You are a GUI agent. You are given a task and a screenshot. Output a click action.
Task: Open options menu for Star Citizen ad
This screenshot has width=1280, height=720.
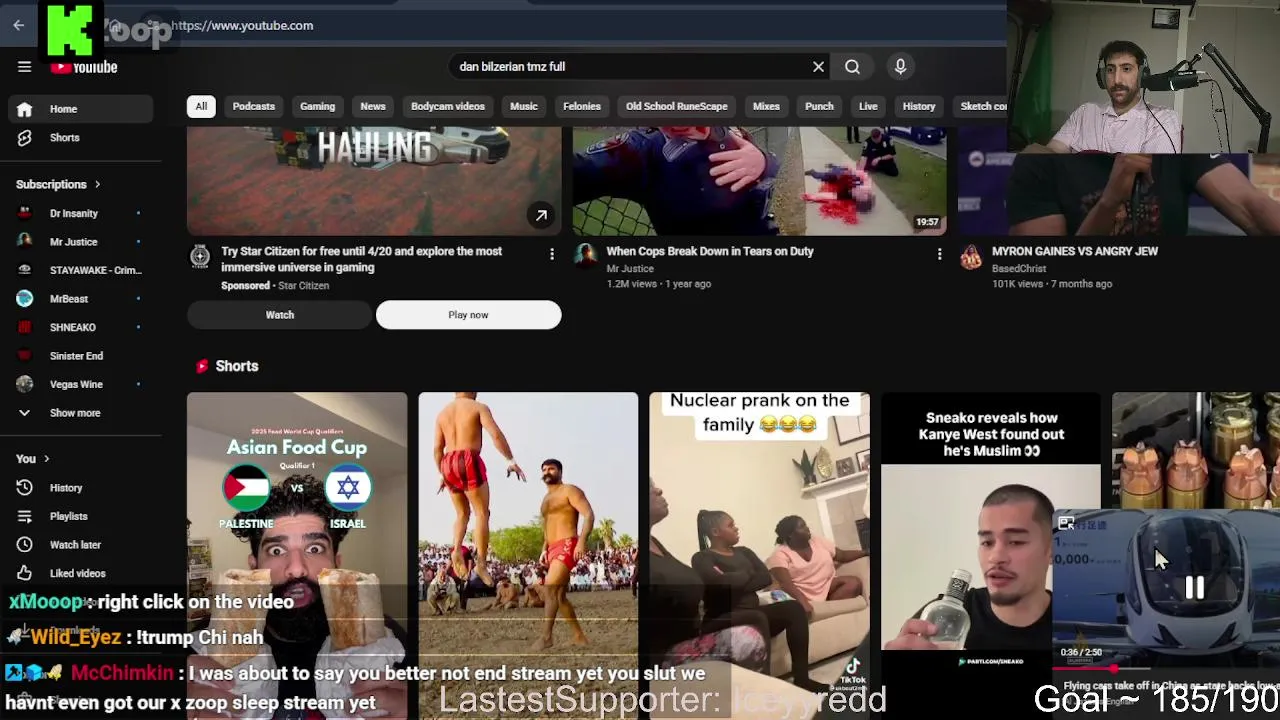tap(551, 255)
